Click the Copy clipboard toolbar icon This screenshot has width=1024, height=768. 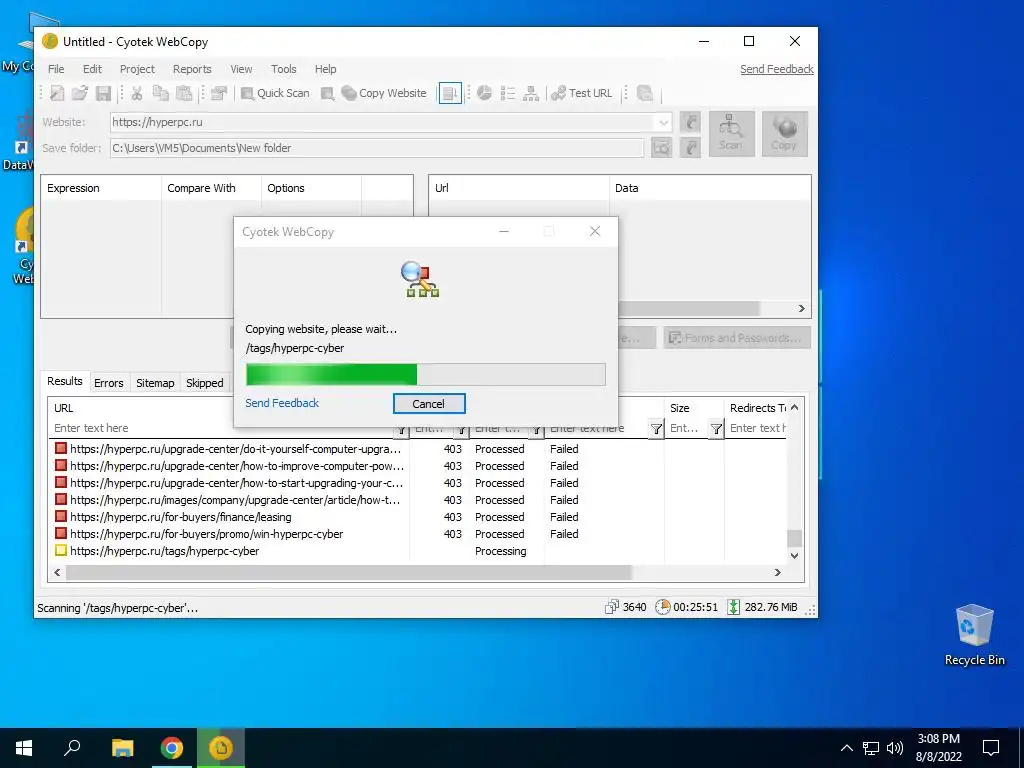[x=160, y=93]
